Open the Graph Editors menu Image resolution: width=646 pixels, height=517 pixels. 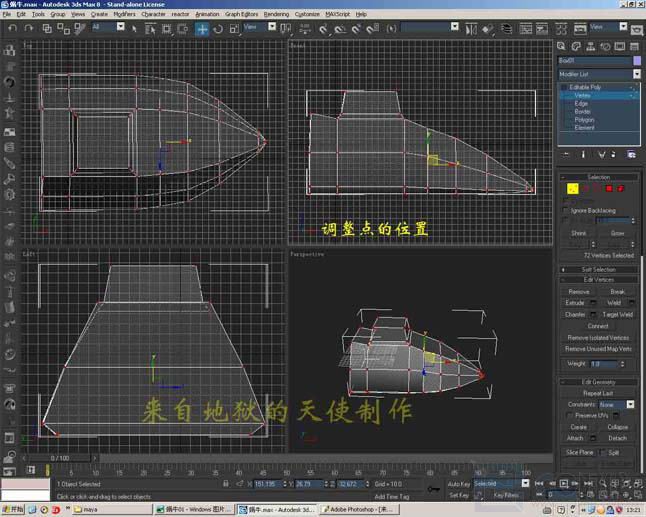pyautogui.click(x=241, y=14)
